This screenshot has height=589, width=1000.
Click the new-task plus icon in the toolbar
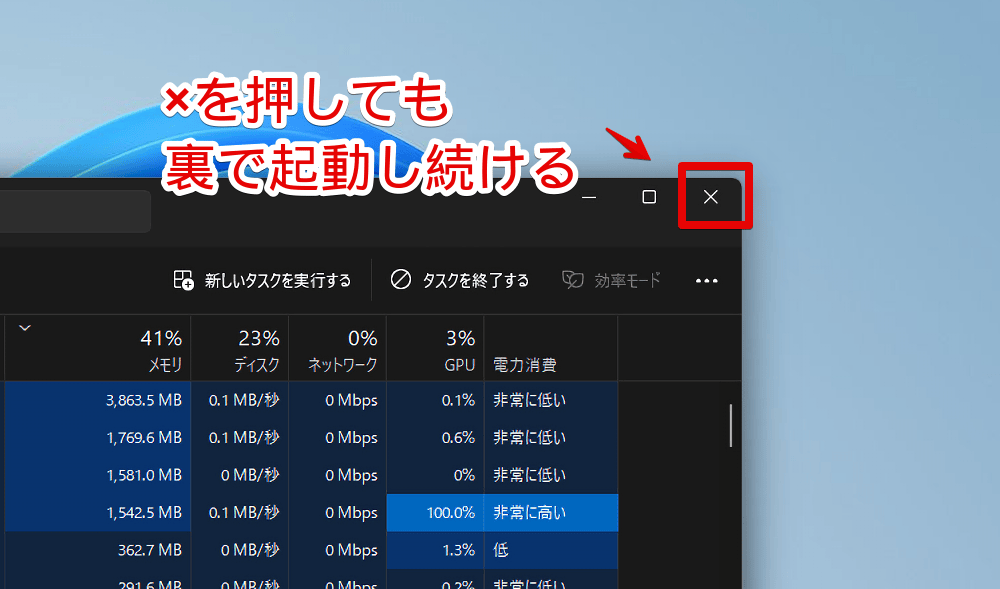click(x=183, y=280)
